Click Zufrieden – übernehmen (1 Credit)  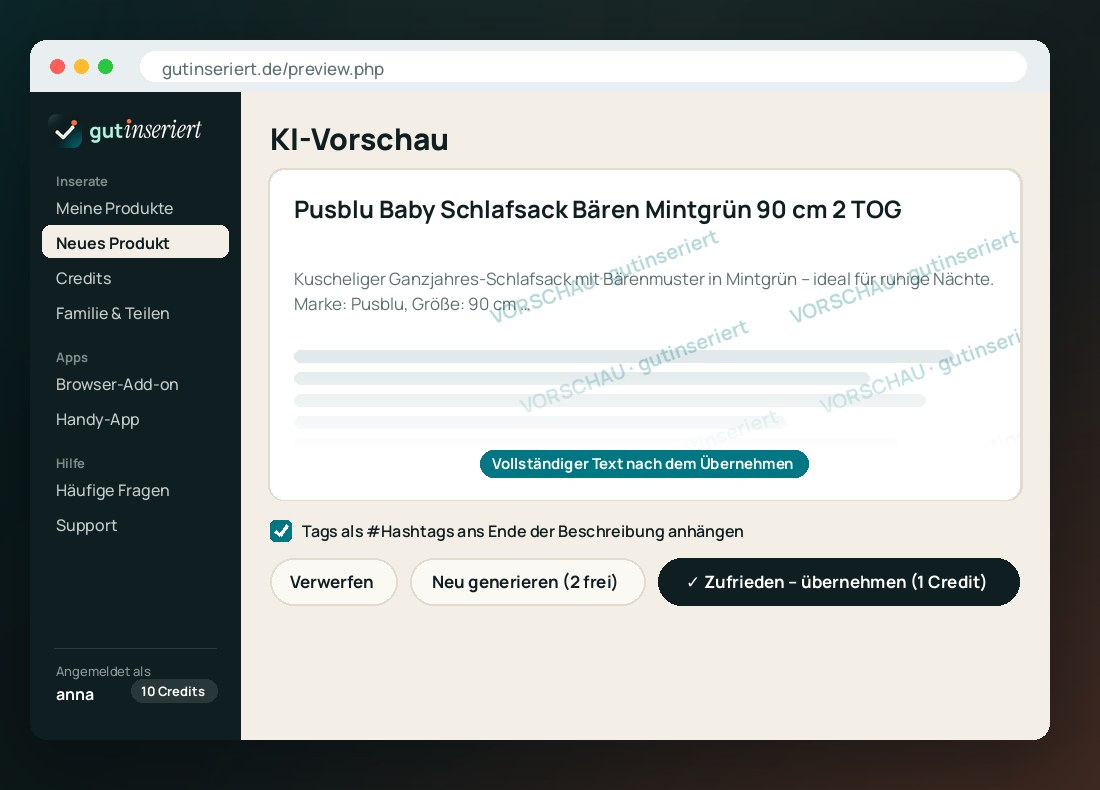pos(838,582)
